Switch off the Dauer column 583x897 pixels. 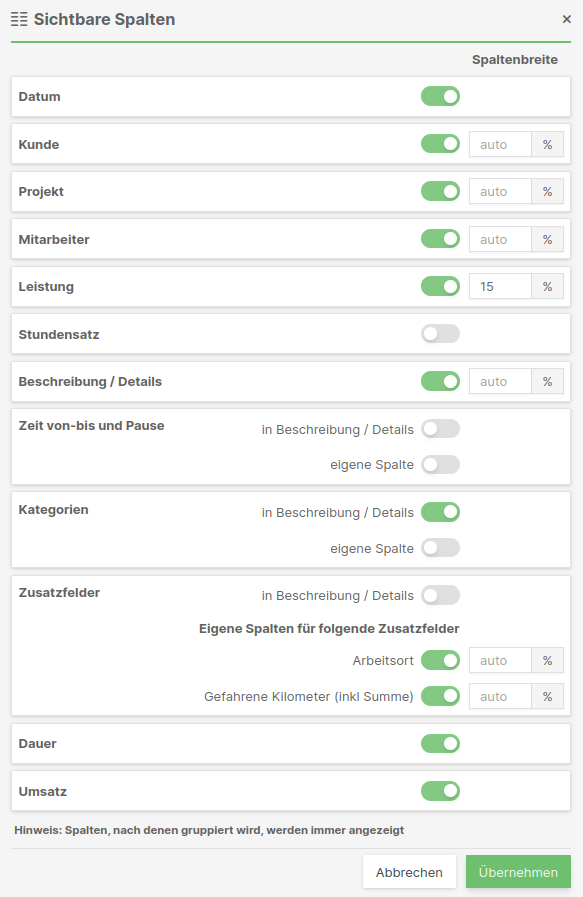440,744
